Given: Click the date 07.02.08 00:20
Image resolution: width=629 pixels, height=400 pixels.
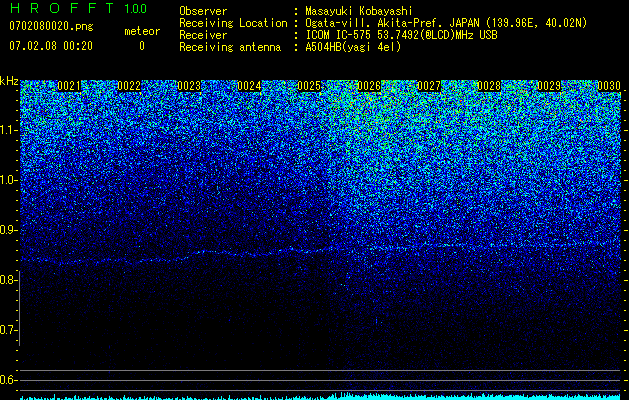Looking at the screenshot, I should tap(51, 46).
